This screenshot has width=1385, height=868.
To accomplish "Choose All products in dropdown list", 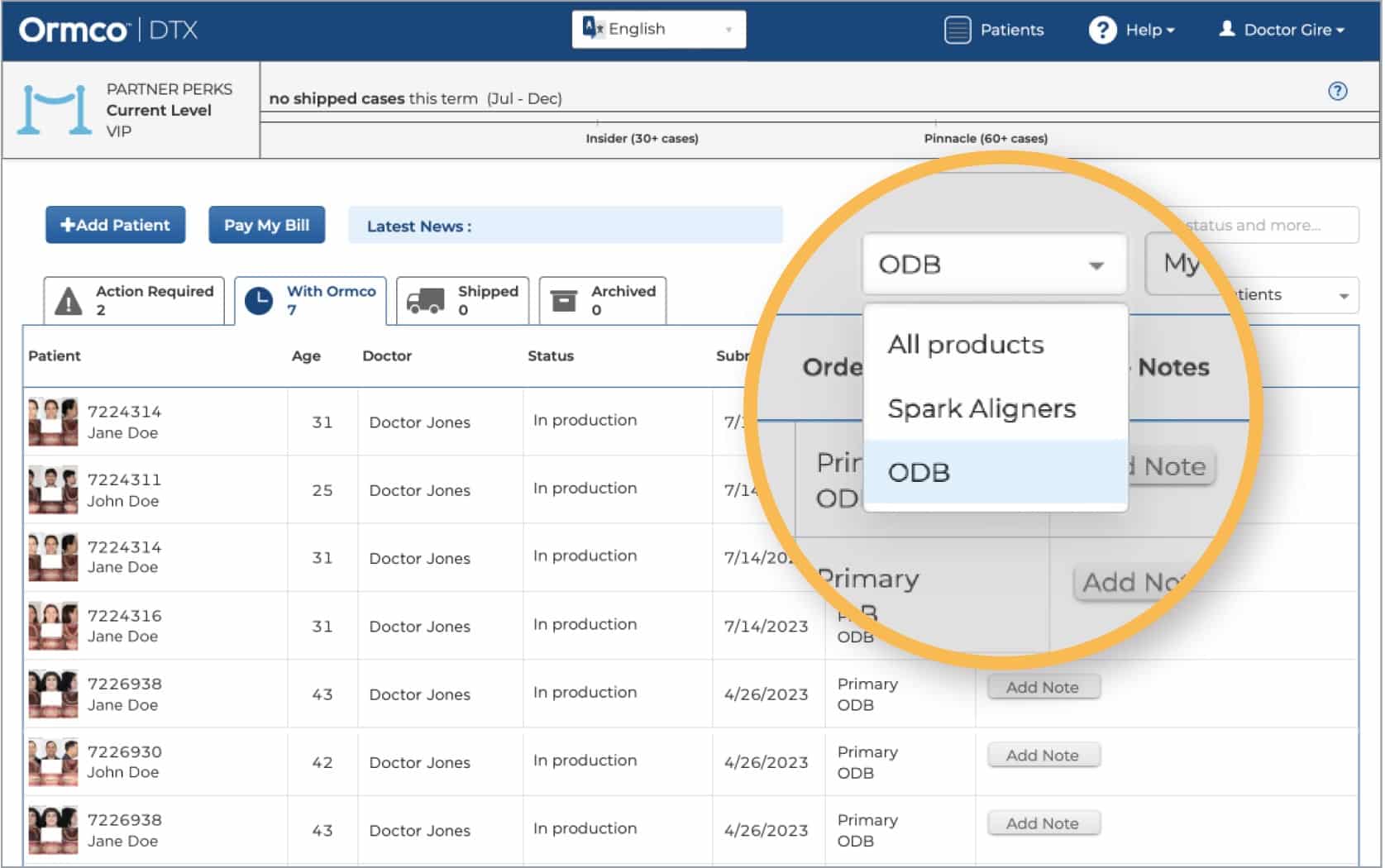I will (965, 344).
